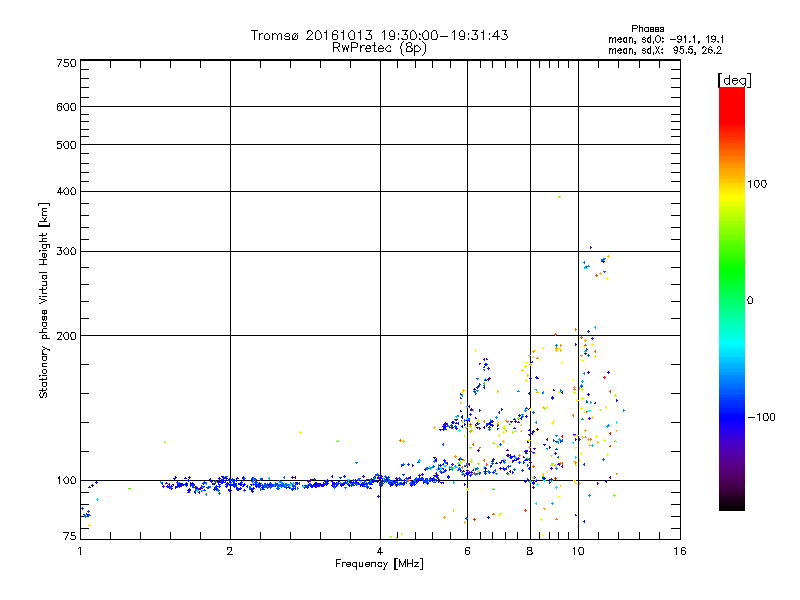This screenshot has width=800, height=600.
Task: Click the x-axis tick label '4'
Action: [380, 551]
